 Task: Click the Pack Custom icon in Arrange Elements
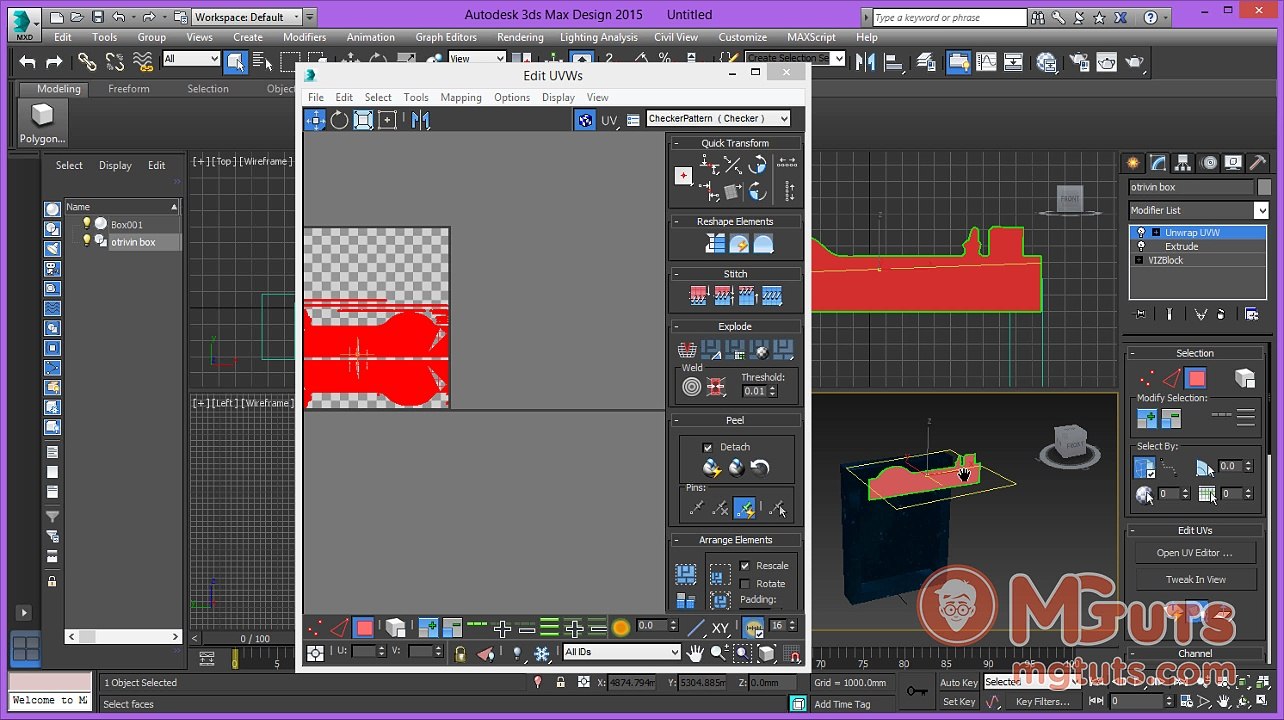point(685,574)
